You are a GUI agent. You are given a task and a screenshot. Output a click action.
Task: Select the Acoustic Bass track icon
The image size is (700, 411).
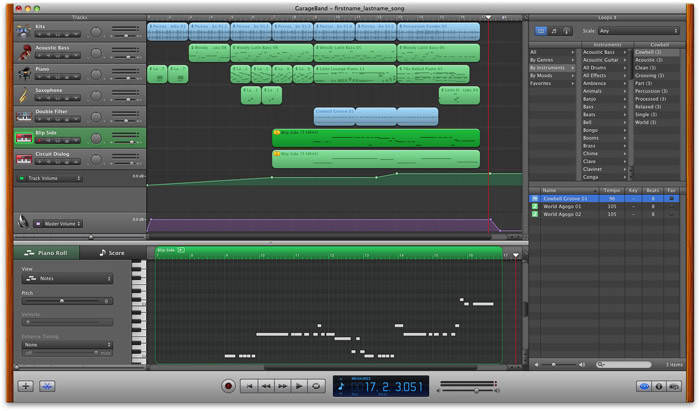point(24,53)
